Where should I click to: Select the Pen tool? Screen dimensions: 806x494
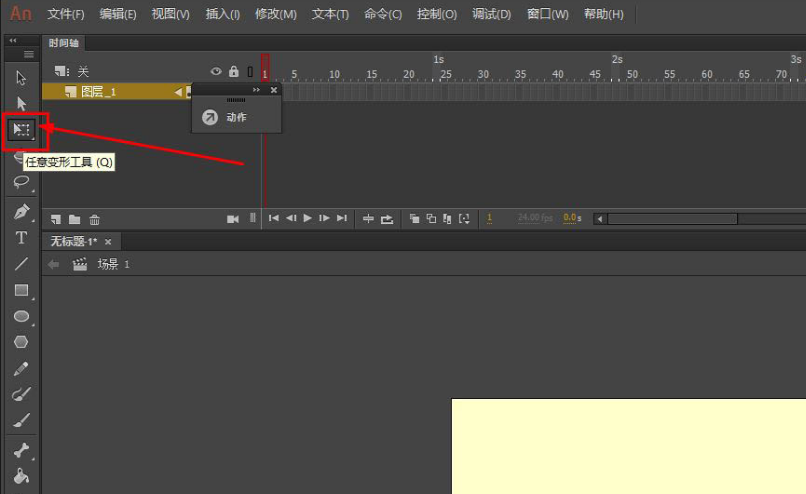tap(21, 211)
